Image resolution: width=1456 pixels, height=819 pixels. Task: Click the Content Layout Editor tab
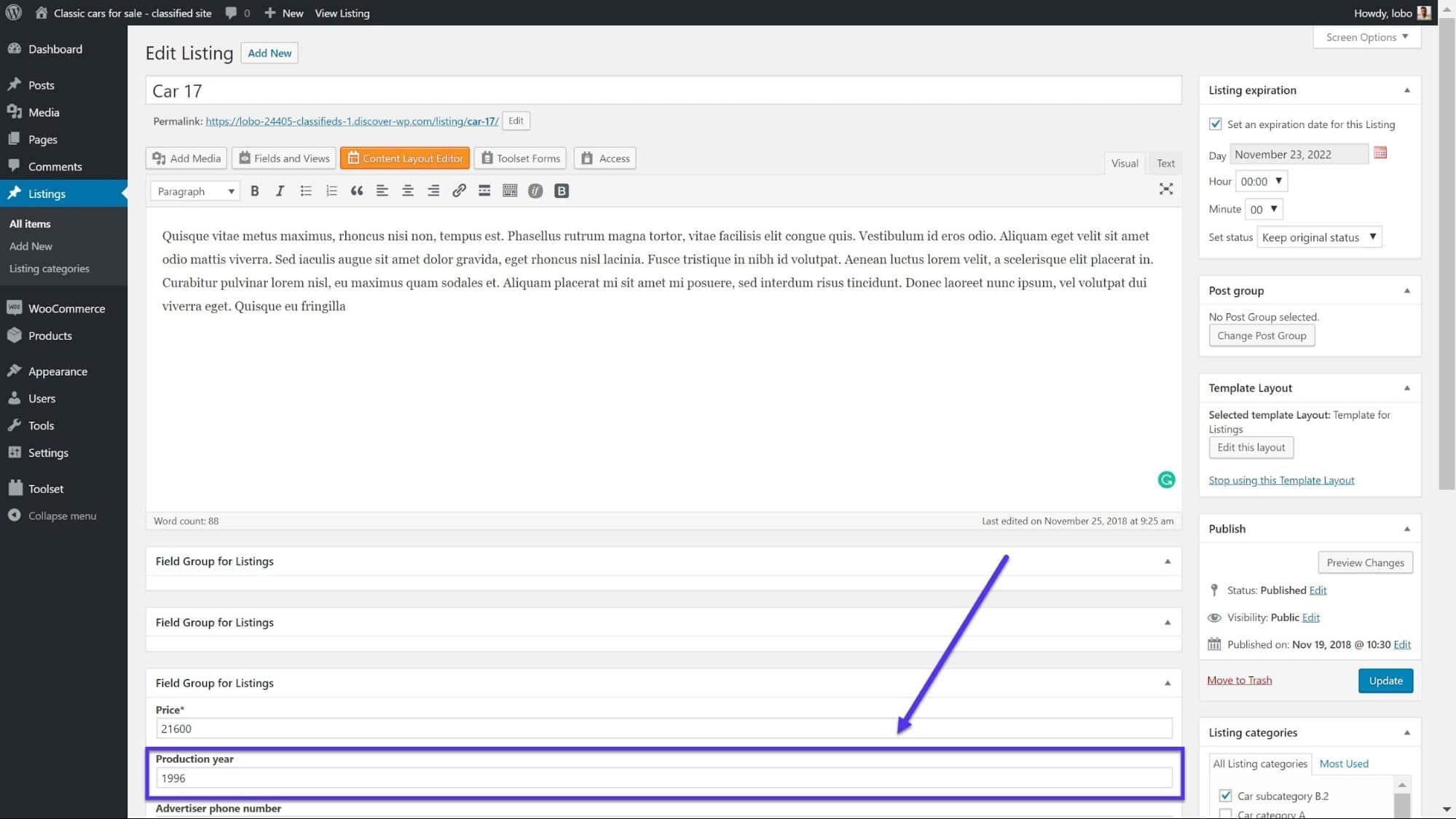point(405,157)
